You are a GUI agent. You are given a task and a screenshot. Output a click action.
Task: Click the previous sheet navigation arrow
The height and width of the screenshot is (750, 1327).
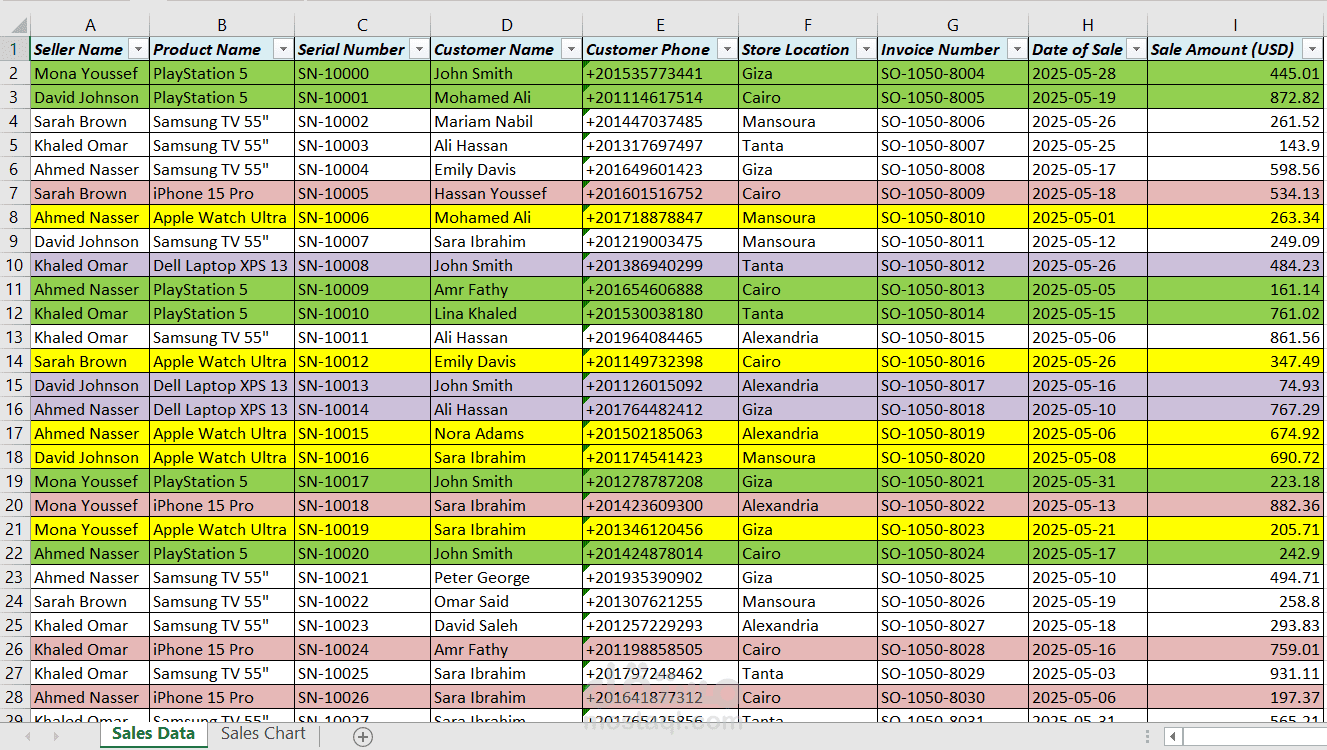click(28, 737)
